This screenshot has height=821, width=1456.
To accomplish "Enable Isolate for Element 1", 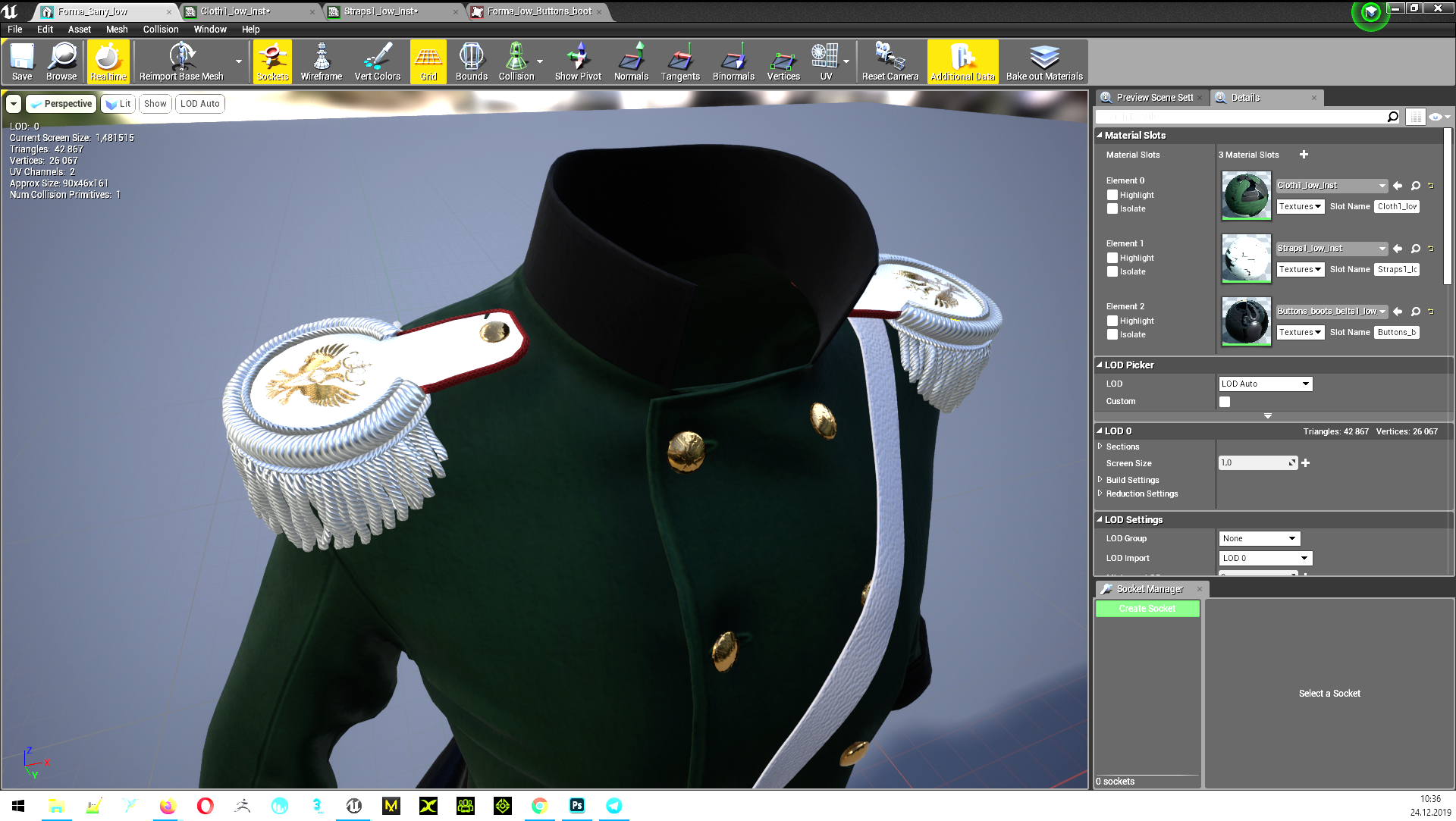I will click(x=1112, y=271).
